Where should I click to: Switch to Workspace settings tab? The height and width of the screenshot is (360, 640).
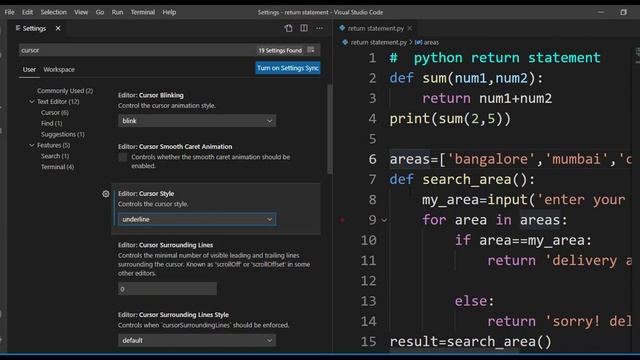(x=59, y=69)
